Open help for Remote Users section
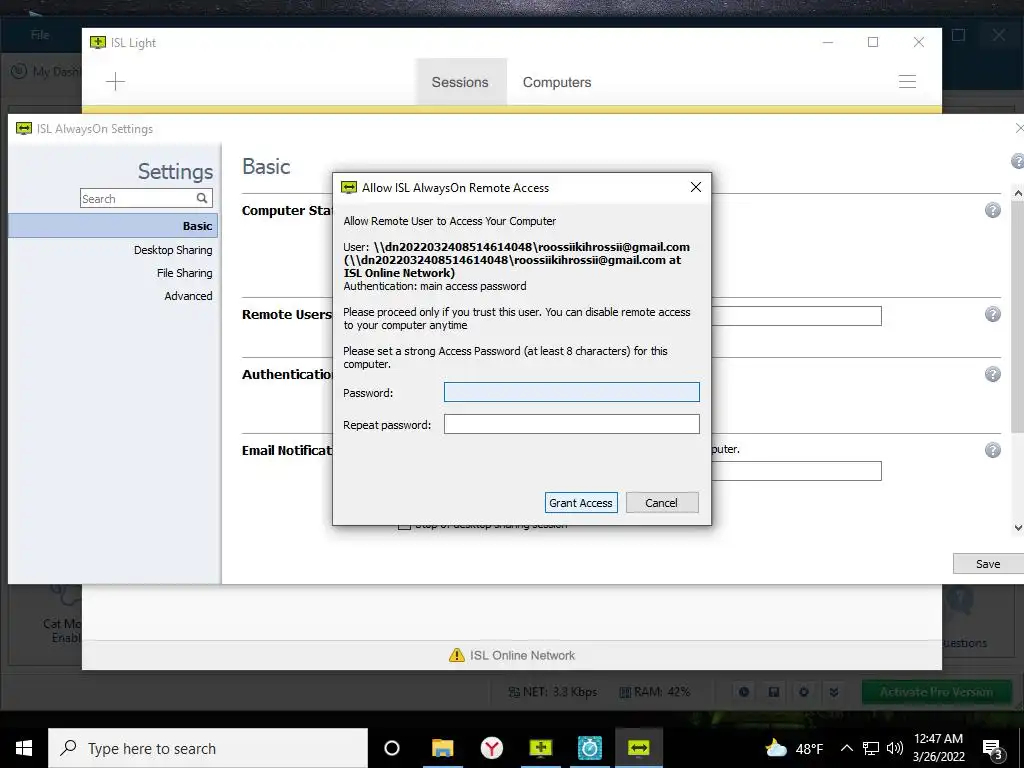 [993, 314]
